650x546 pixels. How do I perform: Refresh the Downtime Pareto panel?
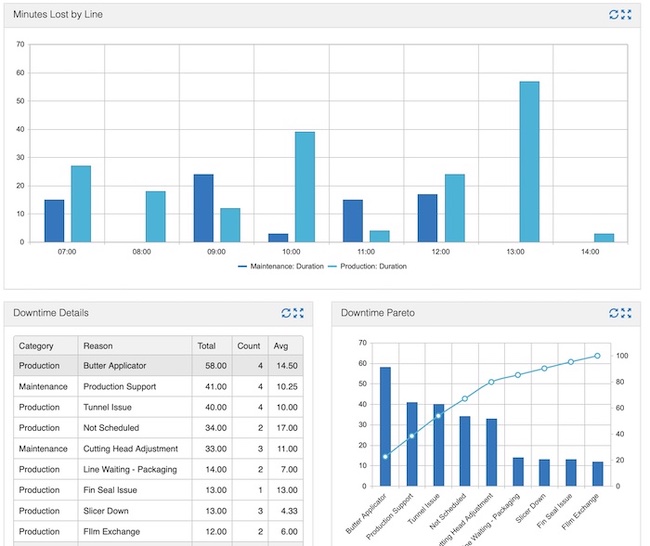click(614, 313)
